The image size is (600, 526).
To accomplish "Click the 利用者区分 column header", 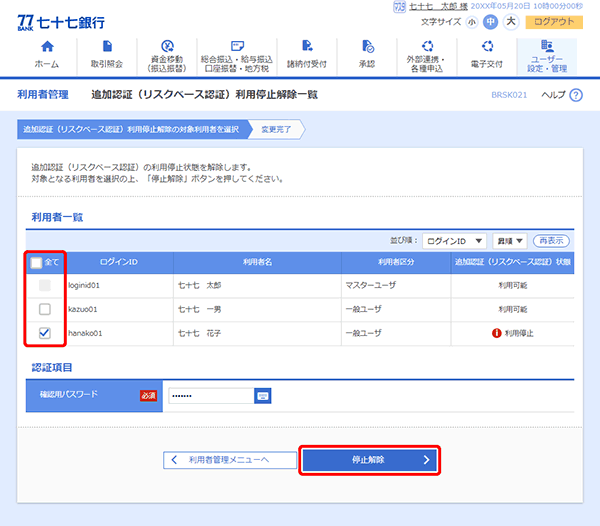I will [x=396, y=262].
